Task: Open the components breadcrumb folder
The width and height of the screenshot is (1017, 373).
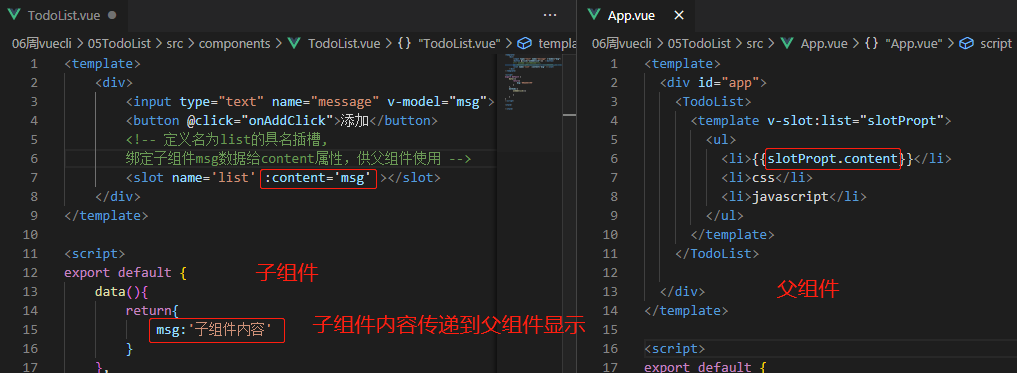Action: 234,43
